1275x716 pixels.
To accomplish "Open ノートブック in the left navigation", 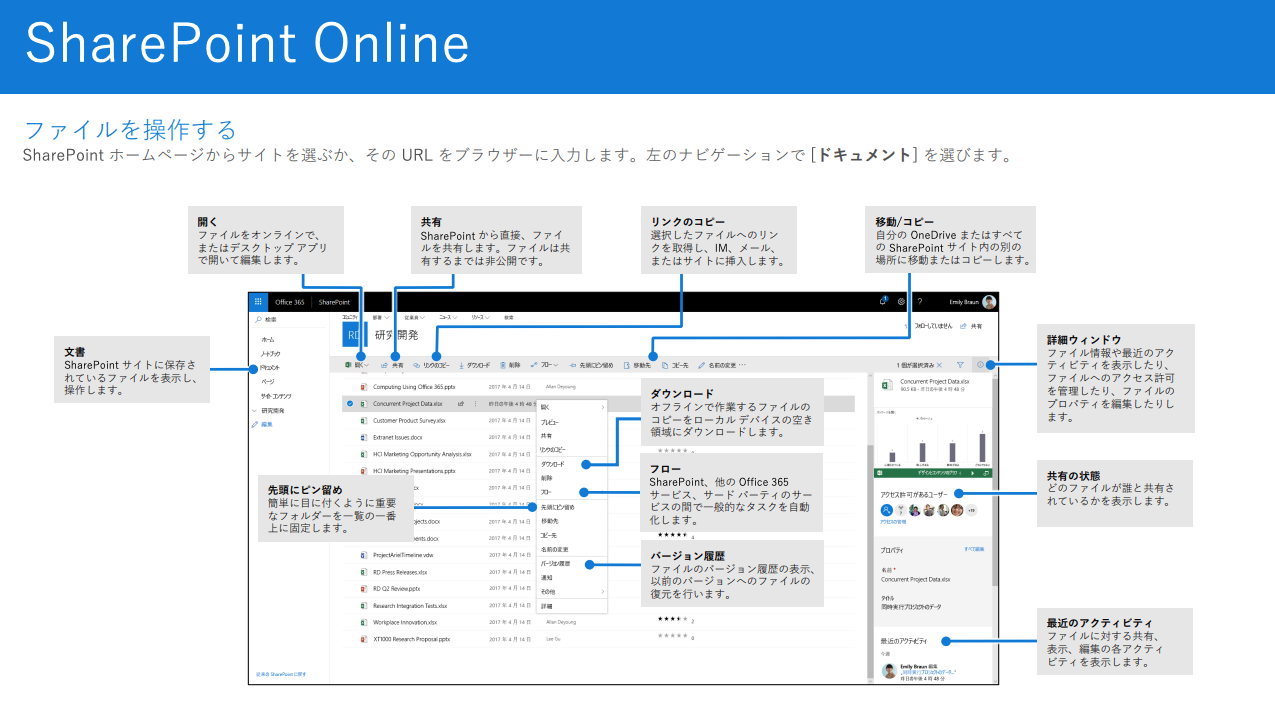I will (272, 354).
